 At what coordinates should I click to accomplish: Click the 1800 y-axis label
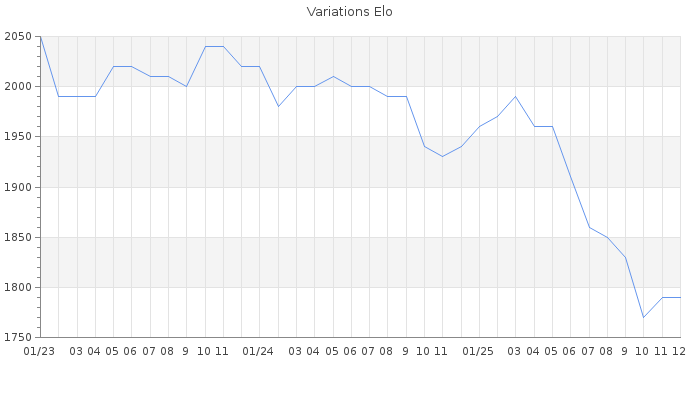point(17,287)
